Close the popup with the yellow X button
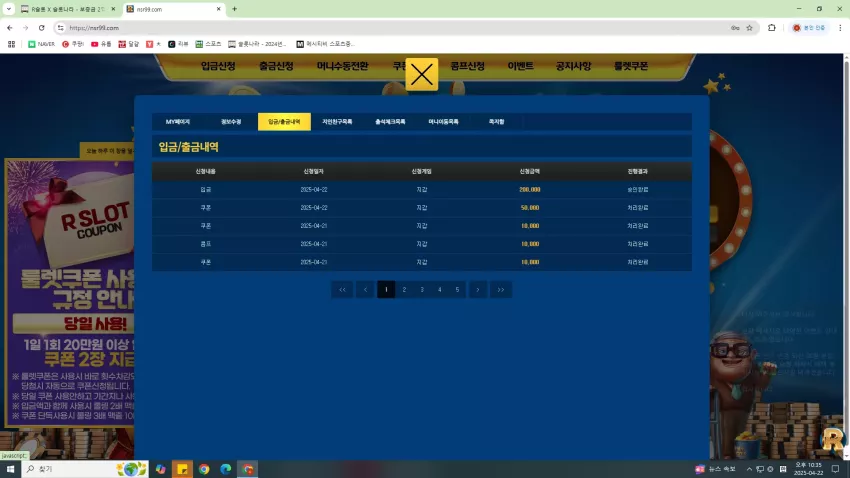 421,74
